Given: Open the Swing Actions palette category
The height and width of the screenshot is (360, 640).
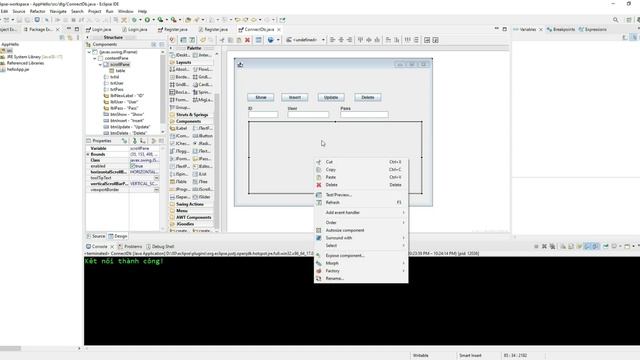Looking at the screenshot, I should point(190,204).
